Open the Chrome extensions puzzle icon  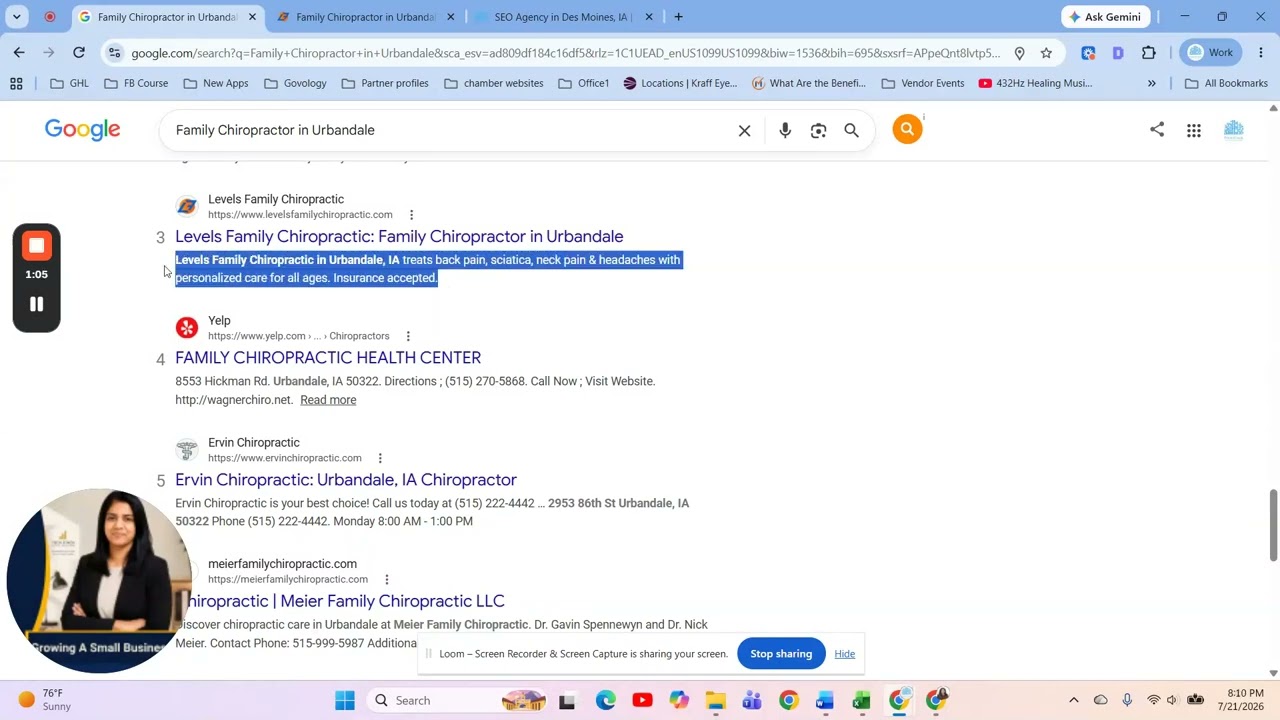[x=1148, y=53]
